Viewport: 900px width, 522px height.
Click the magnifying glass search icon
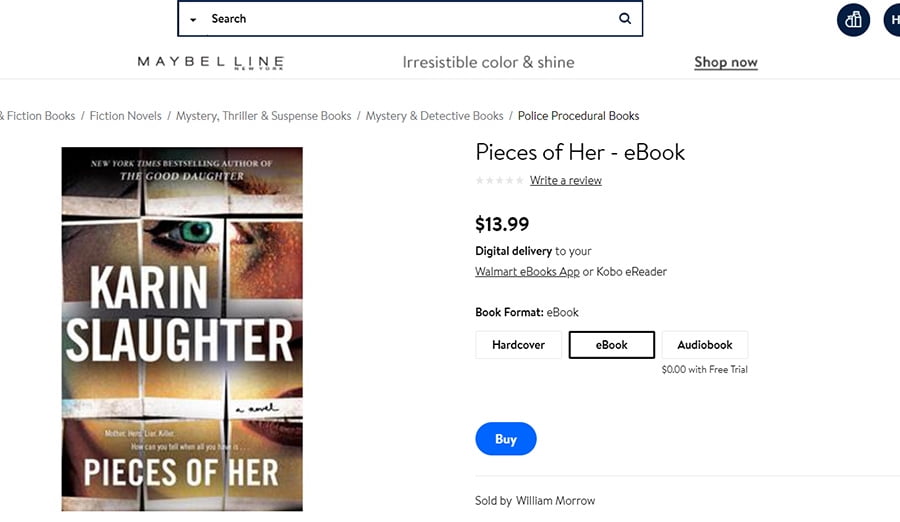pos(625,18)
